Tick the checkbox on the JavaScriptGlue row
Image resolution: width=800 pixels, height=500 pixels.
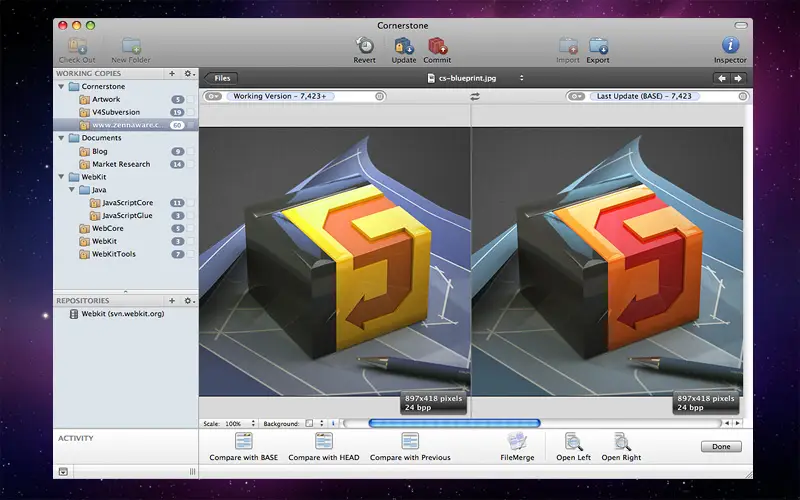point(190,216)
